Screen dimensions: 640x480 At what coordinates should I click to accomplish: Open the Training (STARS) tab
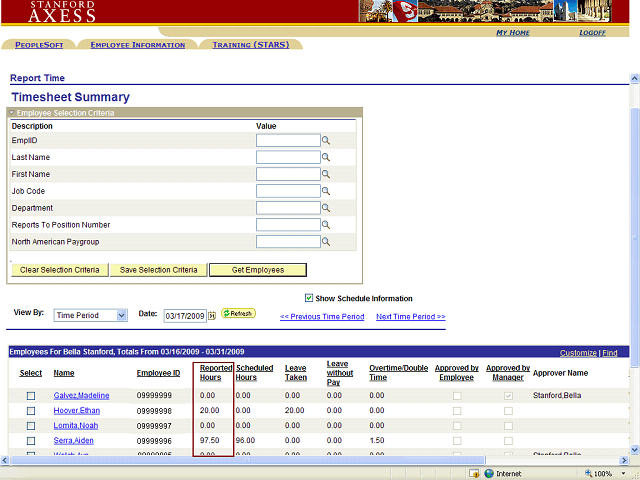pyautogui.click(x=251, y=45)
